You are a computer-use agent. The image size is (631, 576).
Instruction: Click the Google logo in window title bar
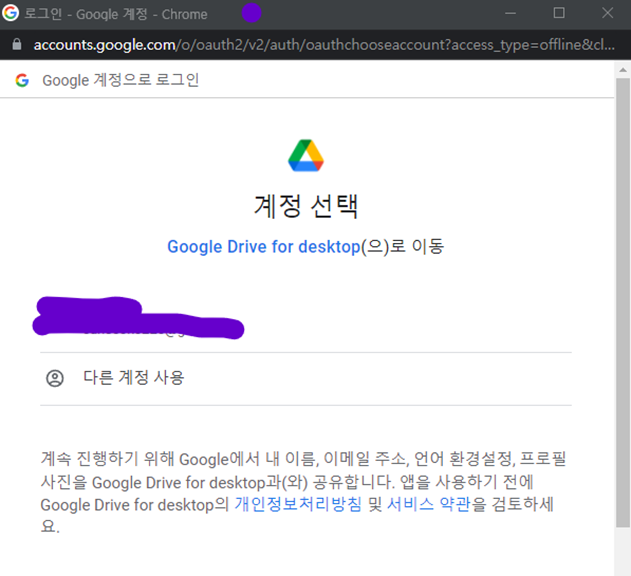[10, 13]
